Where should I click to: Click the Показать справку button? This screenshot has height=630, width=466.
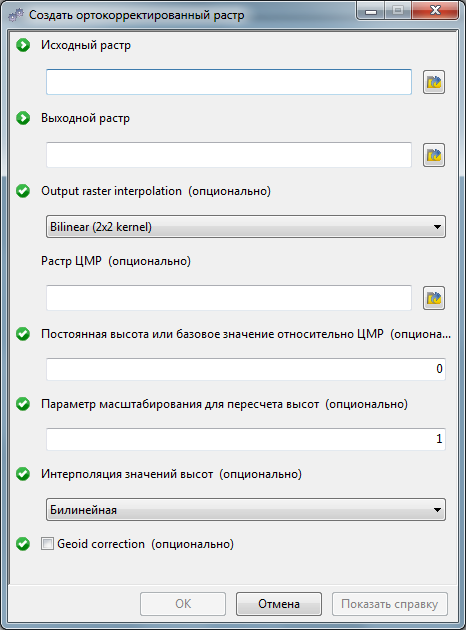[390, 604]
